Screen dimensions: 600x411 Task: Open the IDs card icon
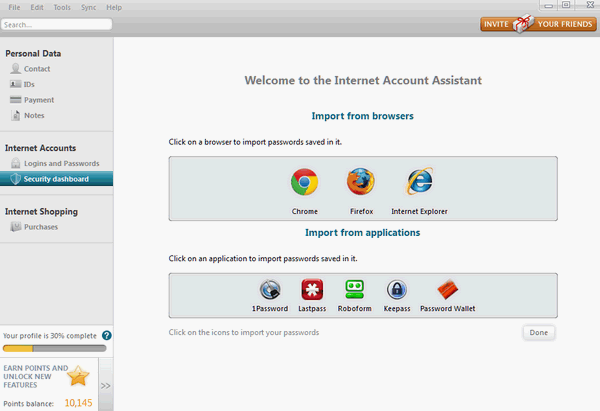(x=15, y=84)
